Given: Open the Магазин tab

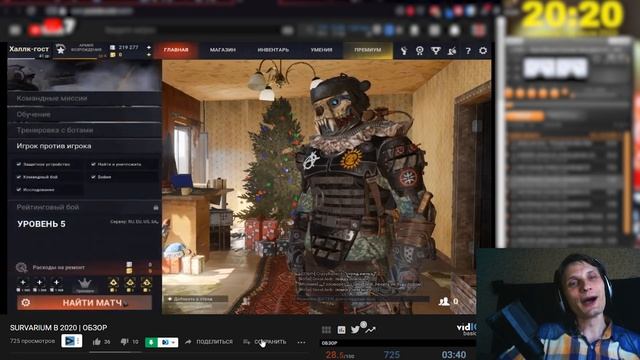Looking at the screenshot, I should [x=222, y=50].
